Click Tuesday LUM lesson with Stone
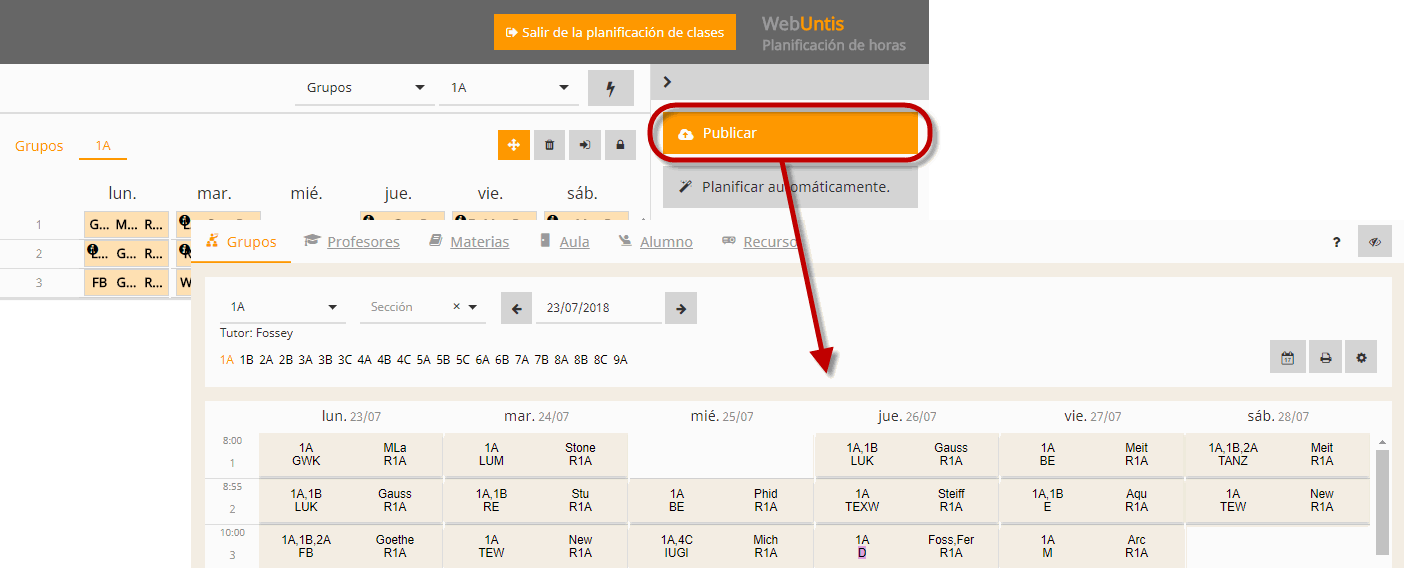The width and height of the screenshot is (1404, 568). coord(535,455)
